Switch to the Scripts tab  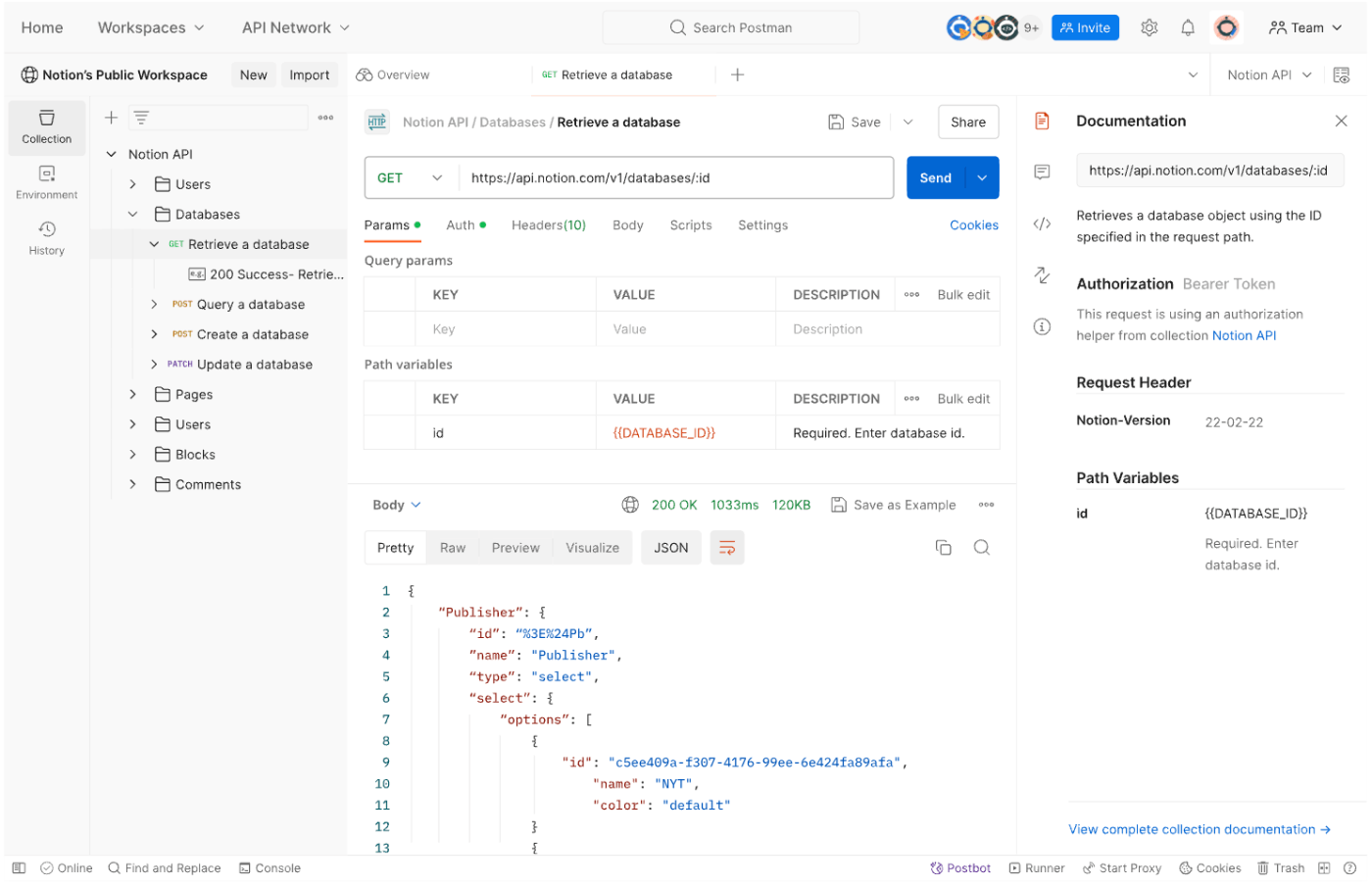[x=691, y=225]
